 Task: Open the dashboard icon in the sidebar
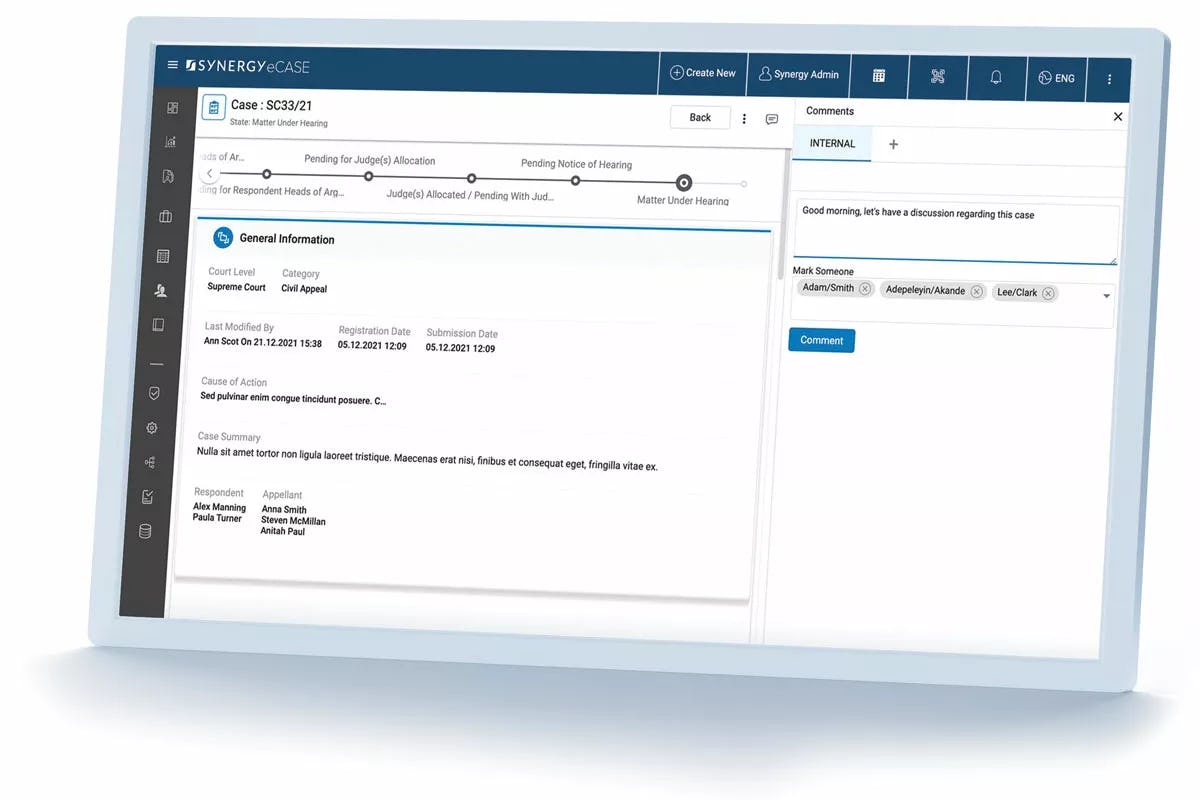coord(172,107)
